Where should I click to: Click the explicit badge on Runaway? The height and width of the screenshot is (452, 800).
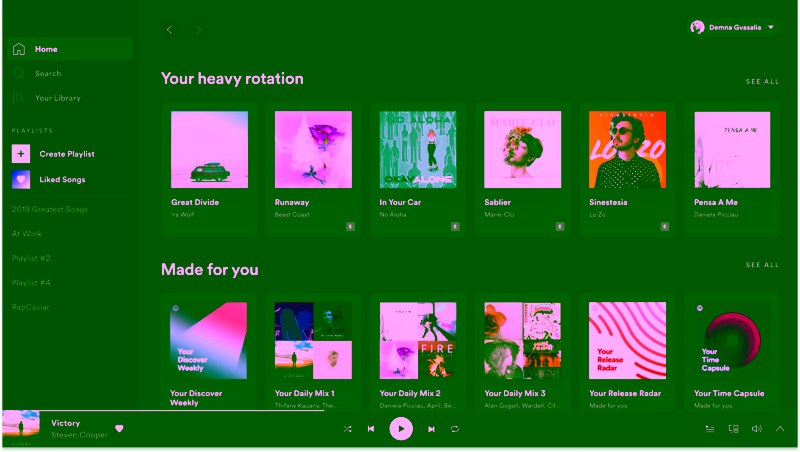click(351, 227)
